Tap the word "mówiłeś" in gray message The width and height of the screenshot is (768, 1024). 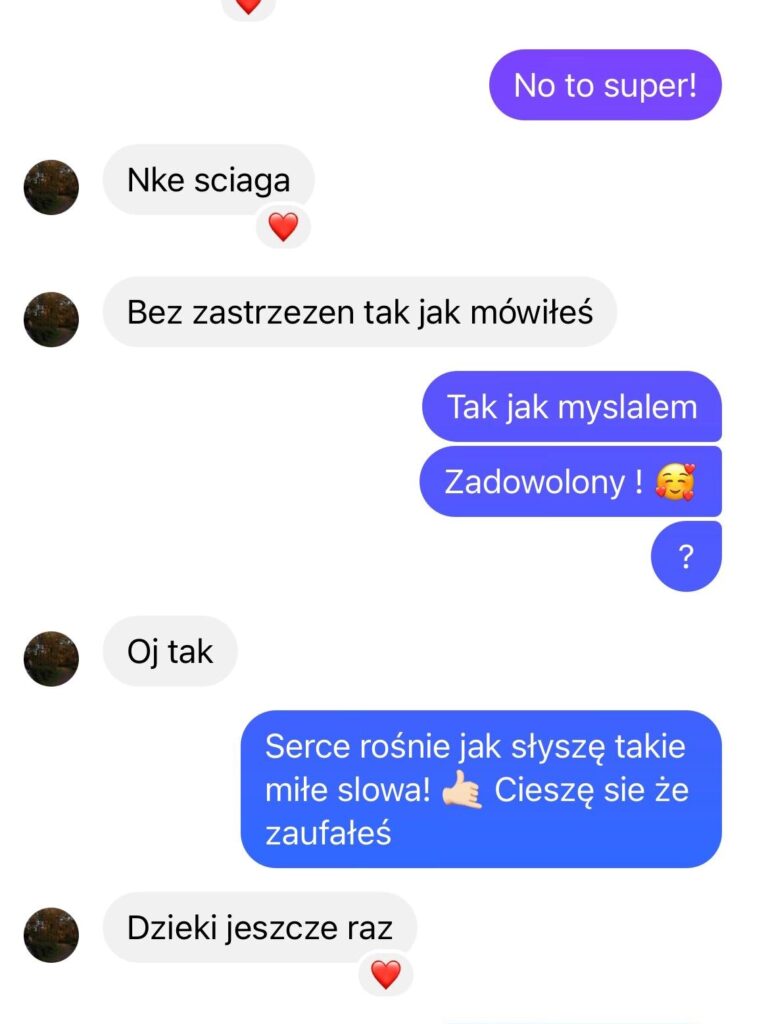pos(532,312)
